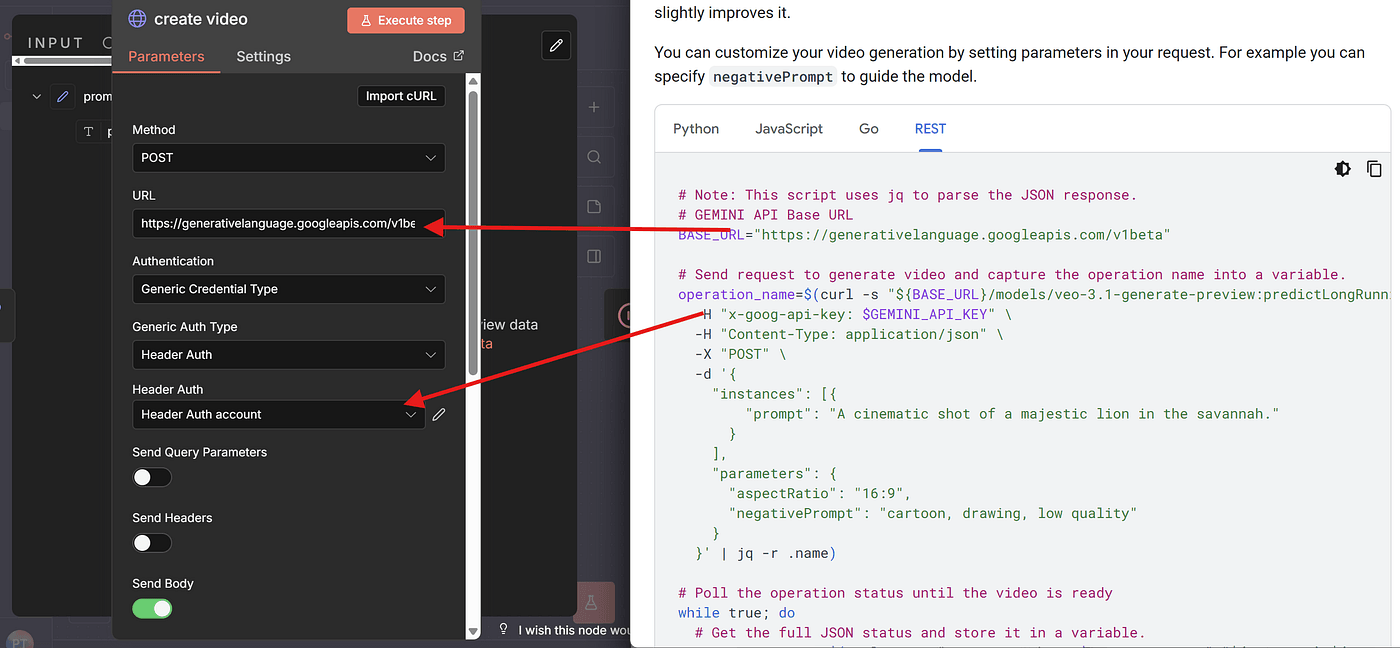The height and width of the screenshot is (648, 1400).
Task: Select the Python code tab
Action: tap(696, 129)
